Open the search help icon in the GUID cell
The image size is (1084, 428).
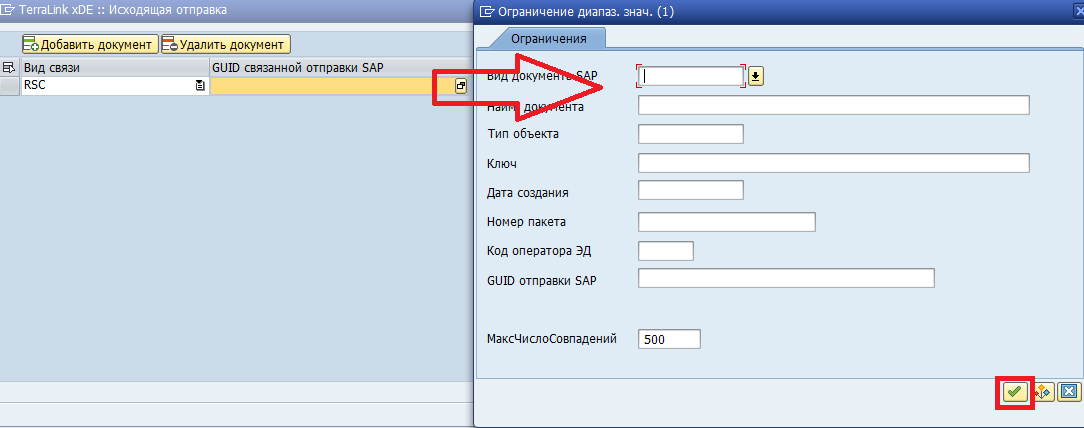point(460,87)
